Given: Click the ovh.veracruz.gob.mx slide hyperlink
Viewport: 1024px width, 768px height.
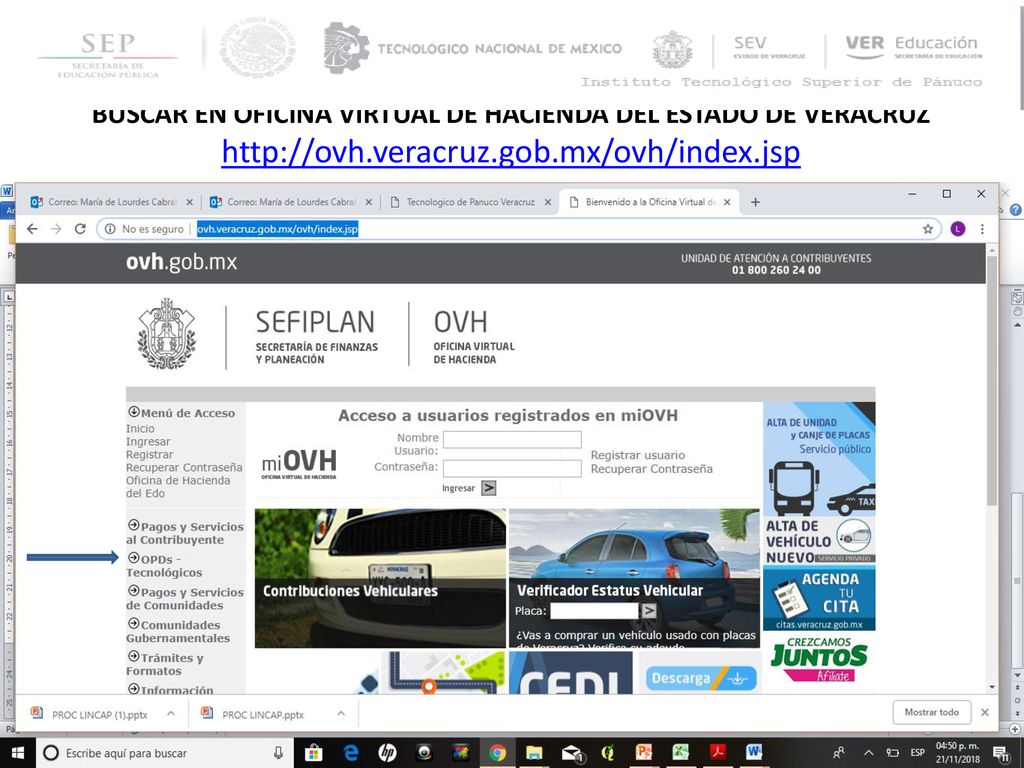Looking at the screenshot, I should click(511, 152).
